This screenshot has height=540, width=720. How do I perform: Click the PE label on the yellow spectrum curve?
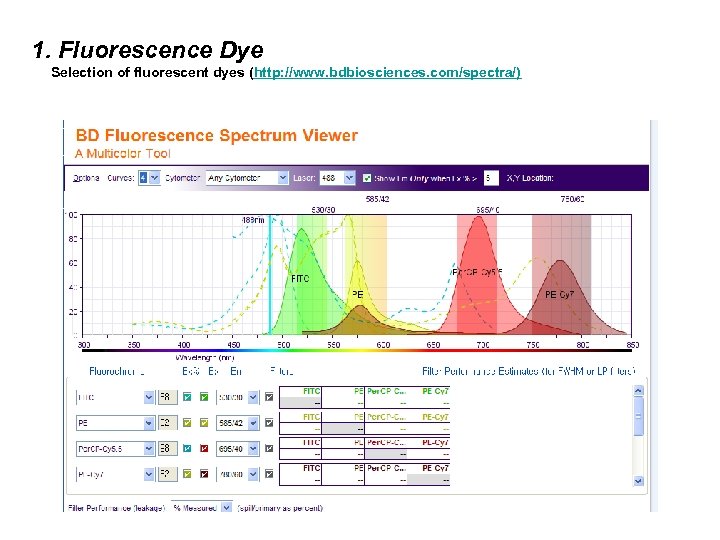pyautogui.click(x=357, y=294)
